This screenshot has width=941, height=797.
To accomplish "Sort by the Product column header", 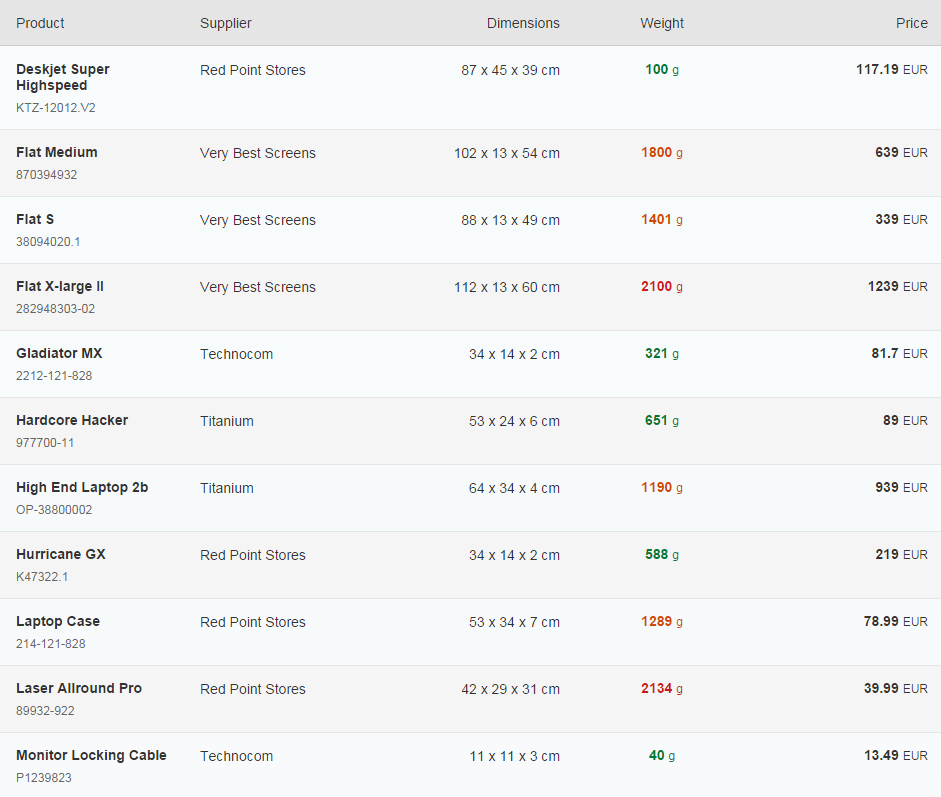I will coord(40,23).
